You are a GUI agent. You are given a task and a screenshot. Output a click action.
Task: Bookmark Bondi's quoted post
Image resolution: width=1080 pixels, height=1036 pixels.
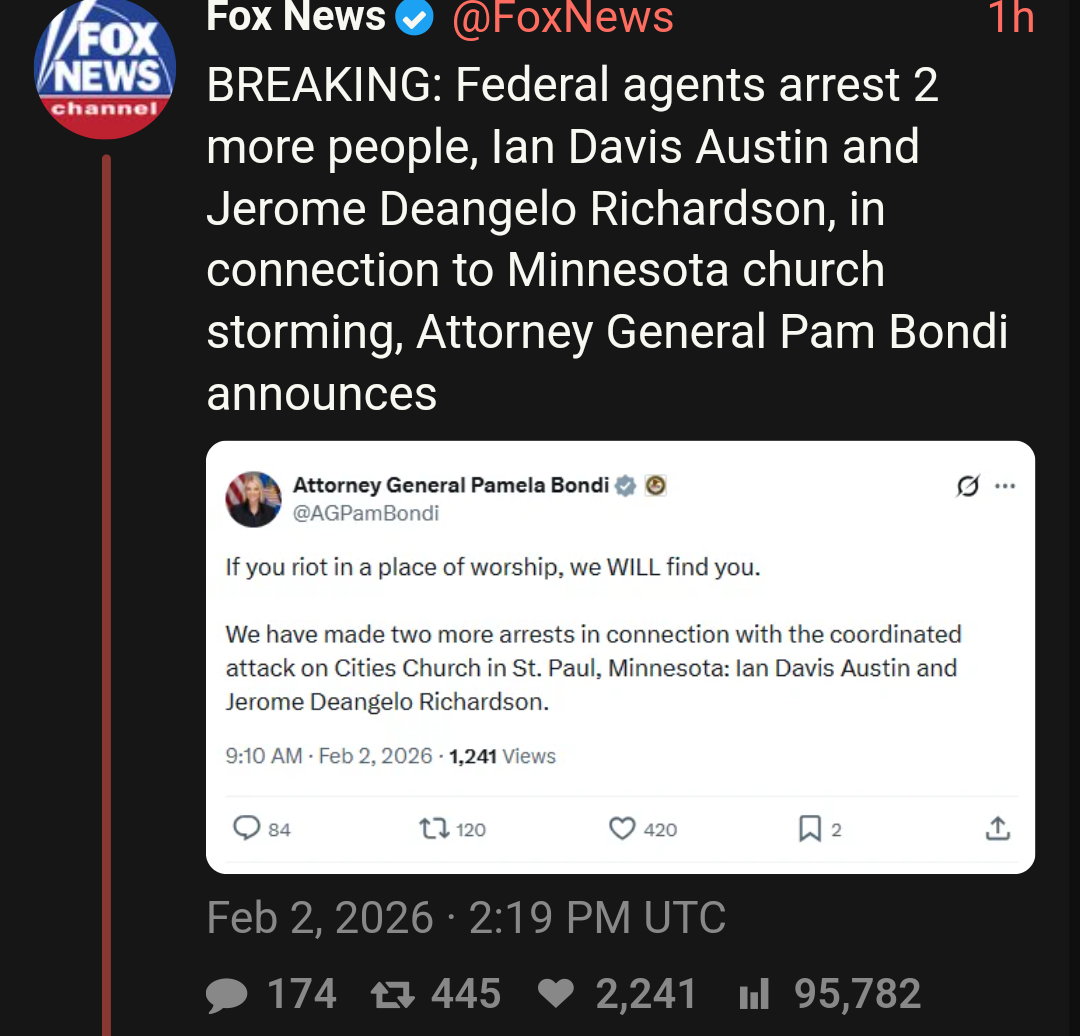coord(810,828)
